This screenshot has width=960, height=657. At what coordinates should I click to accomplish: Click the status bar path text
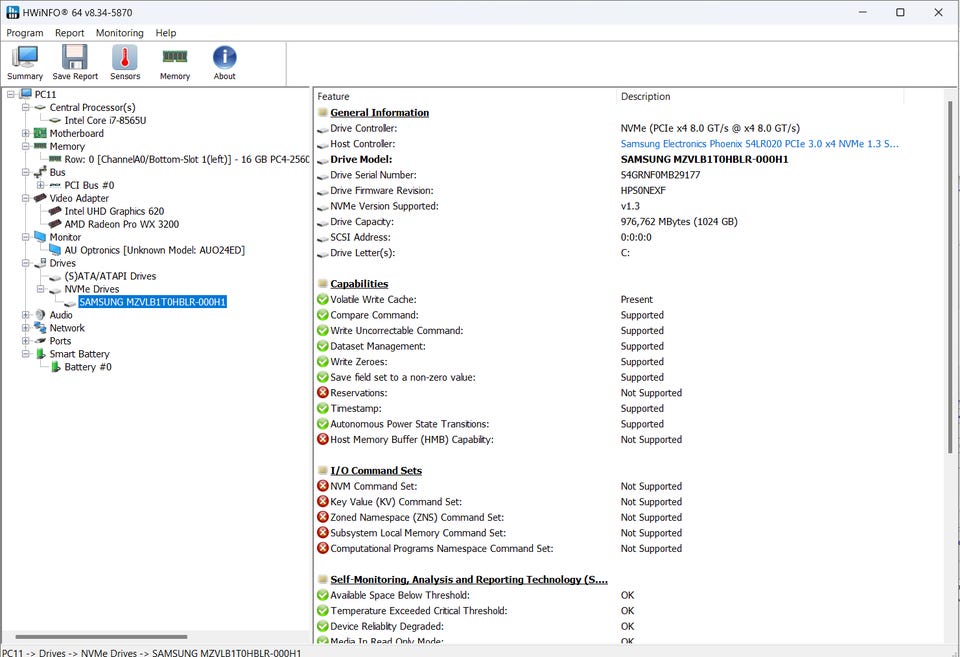click(x=152, y=652)
